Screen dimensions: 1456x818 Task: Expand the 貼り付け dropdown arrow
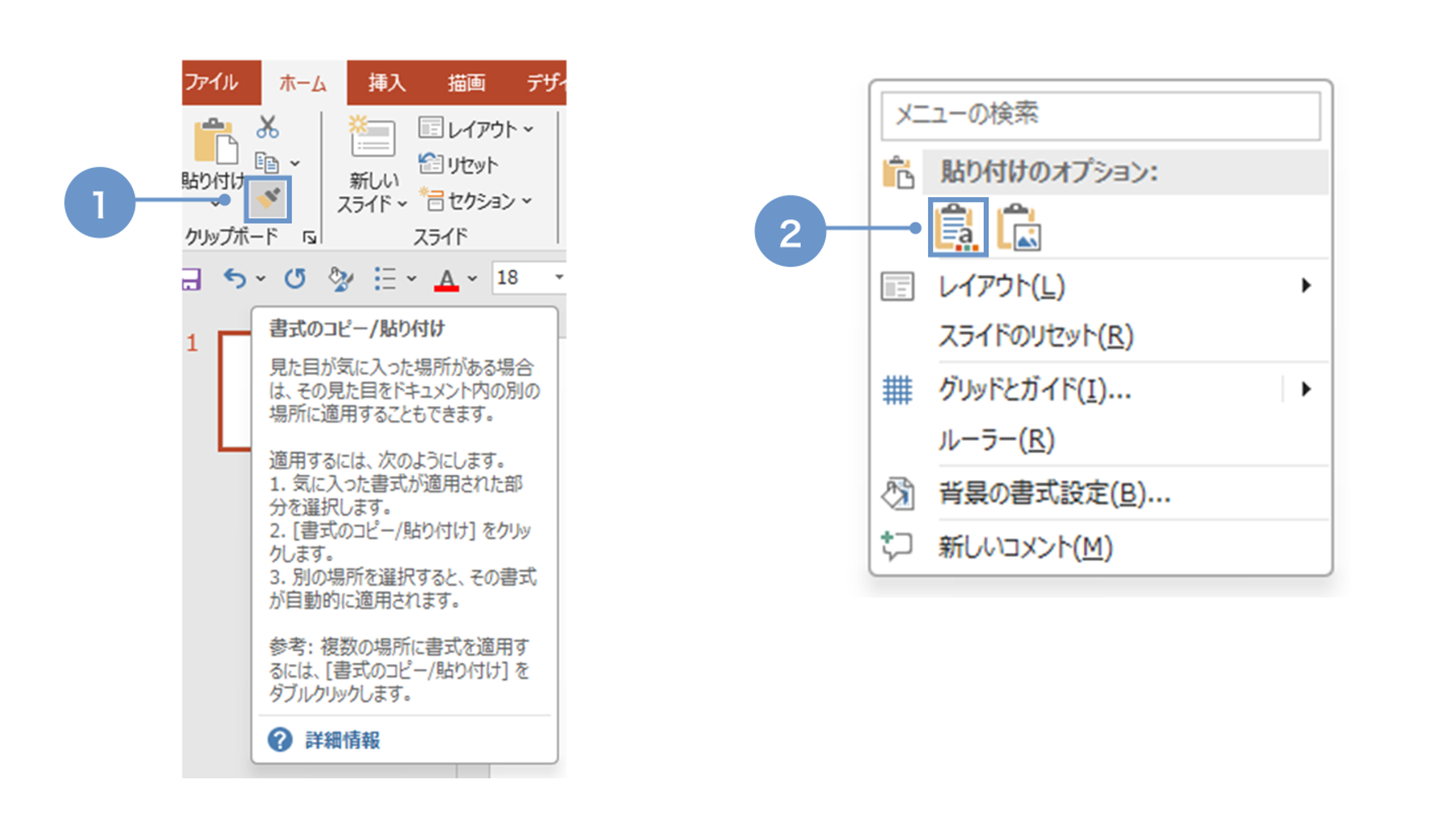(x=215, y=203)
